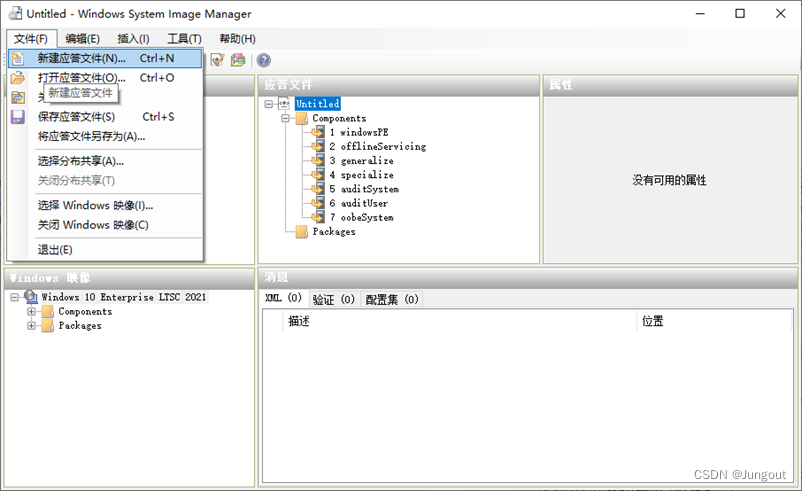
Task: Click the Components folder icon in answer file tree
Action: (x=302, y=118)
